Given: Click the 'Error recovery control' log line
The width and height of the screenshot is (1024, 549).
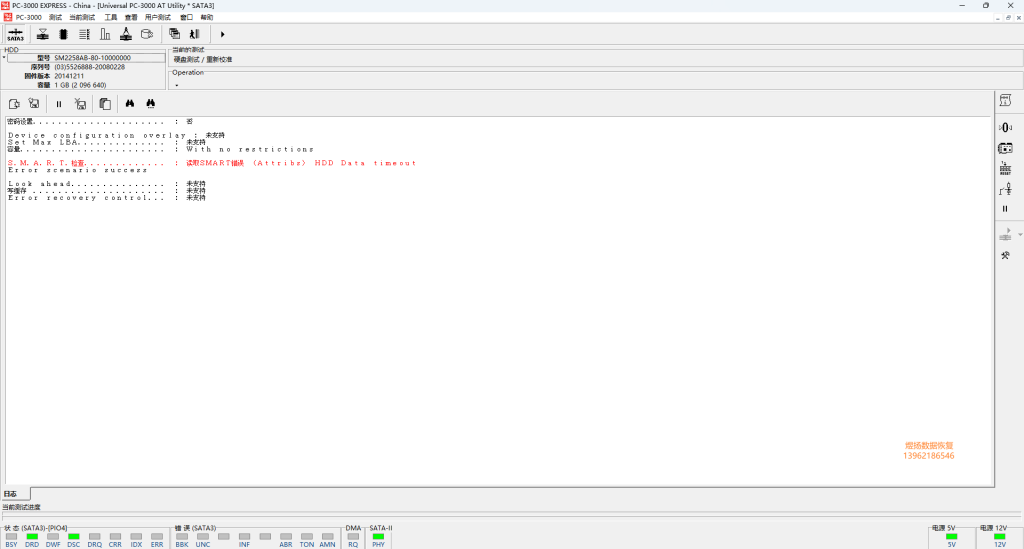Looking at the screenshot, I should pos(106,198).
